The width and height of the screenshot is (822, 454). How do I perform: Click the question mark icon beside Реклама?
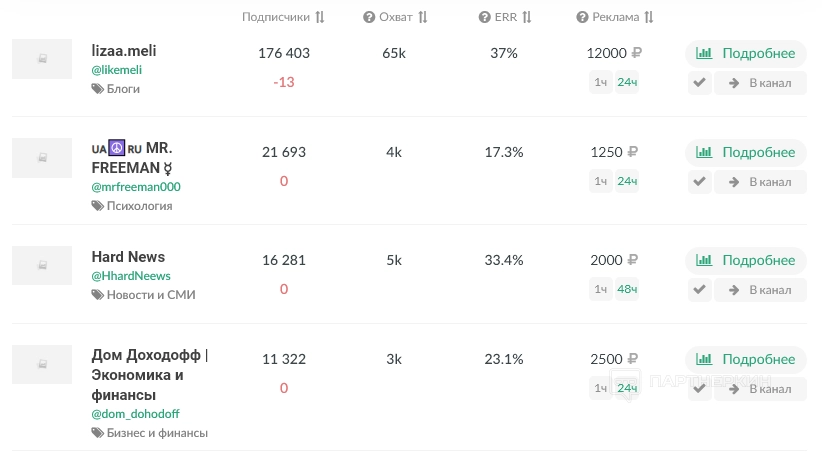(x=582, y=17)
